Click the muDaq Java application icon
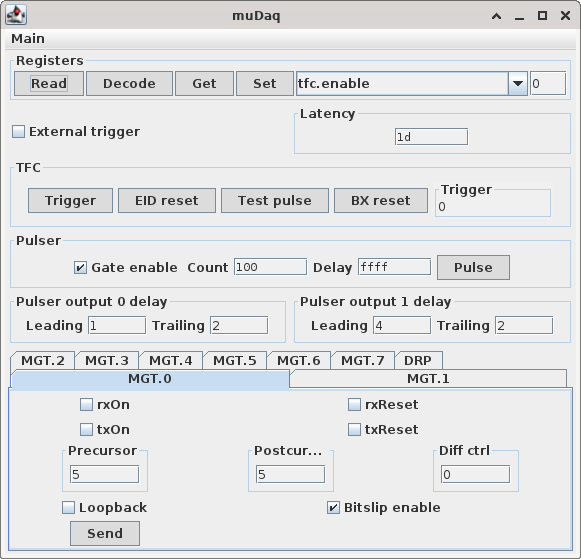 click(16, 15)
